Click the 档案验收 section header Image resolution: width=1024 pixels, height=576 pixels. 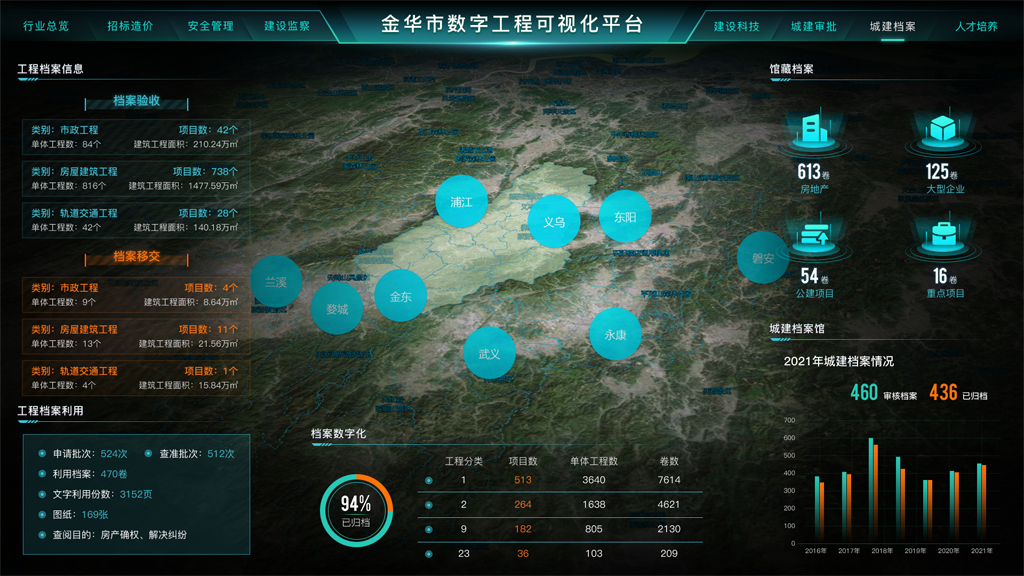click(x=137, y=101)
